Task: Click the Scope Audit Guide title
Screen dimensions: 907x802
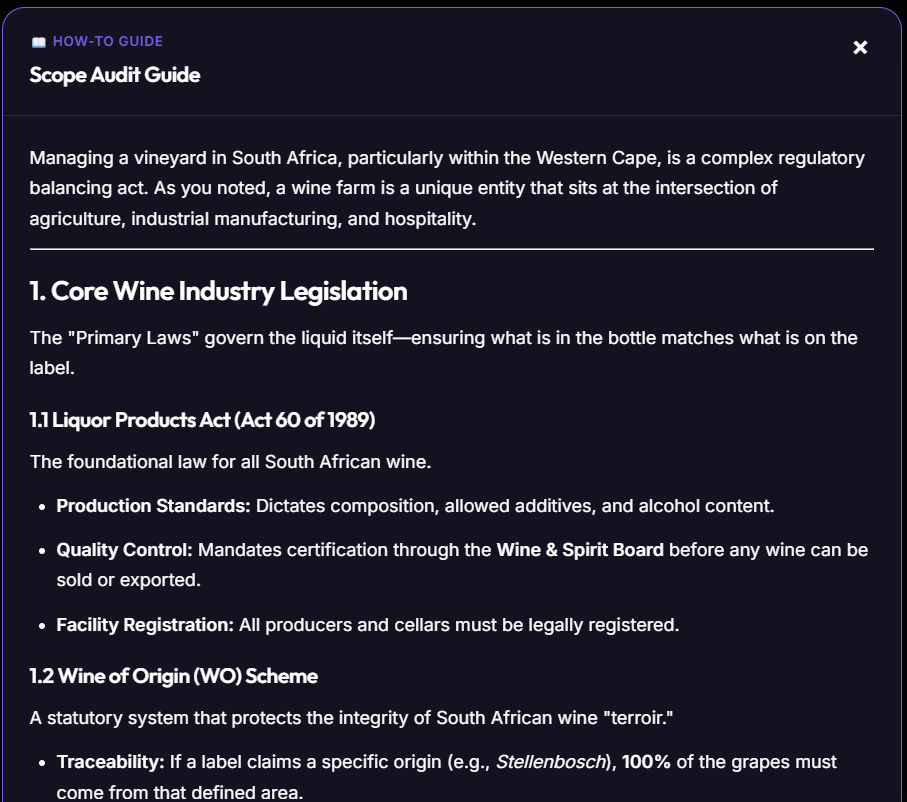Action: click(x=115, y=75)
